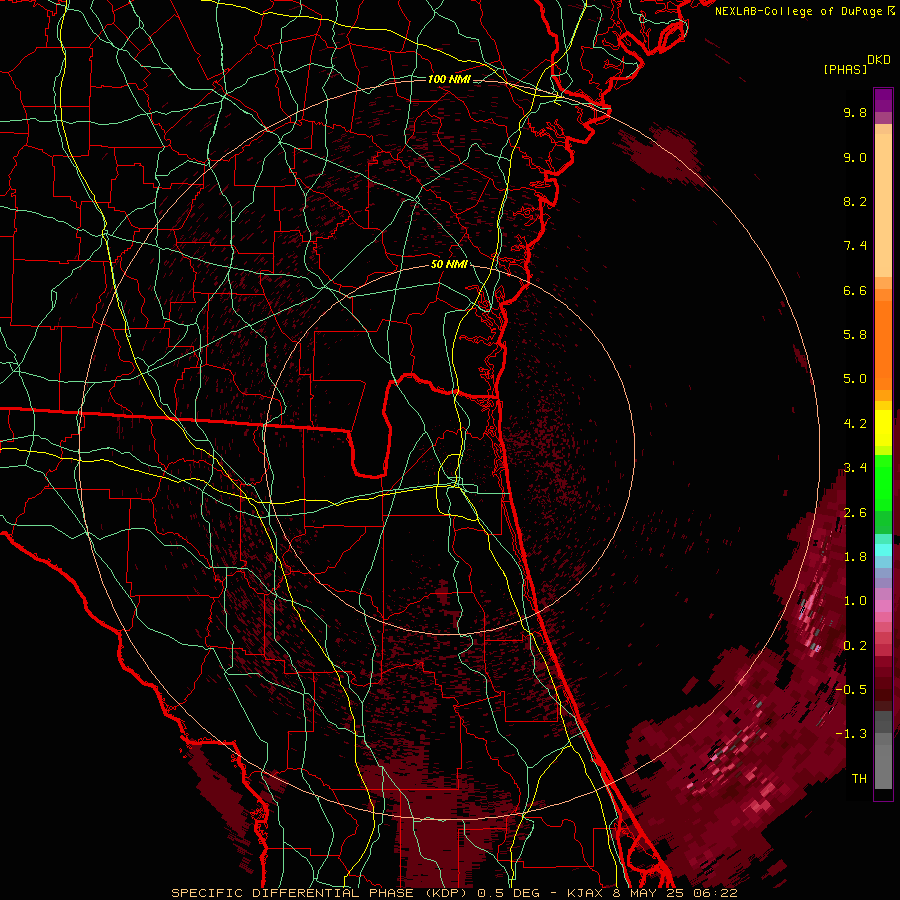Click the 8.2 scale value

(855, 201)
